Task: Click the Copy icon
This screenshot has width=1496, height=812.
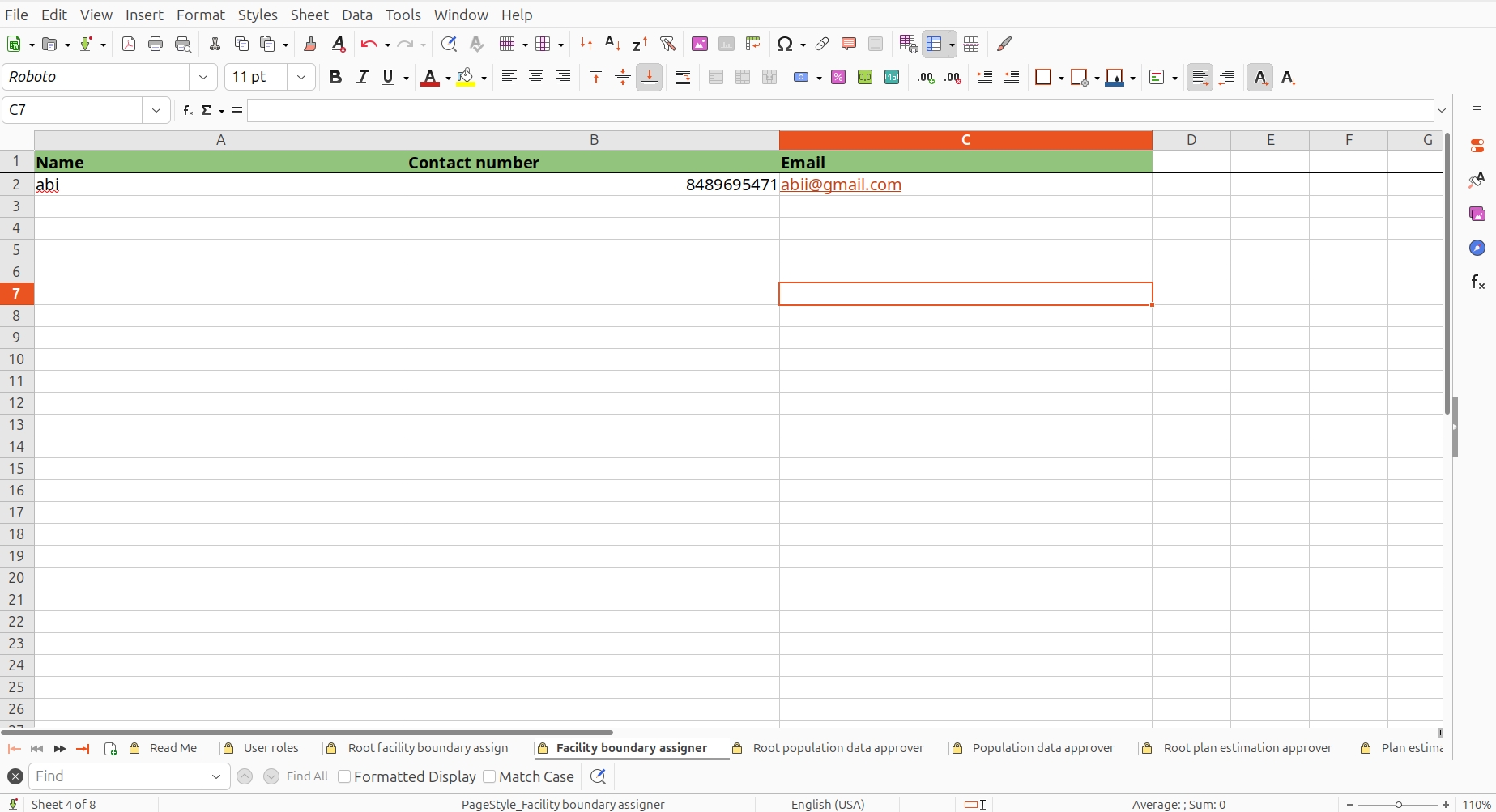Action: (x=241, y=45)
